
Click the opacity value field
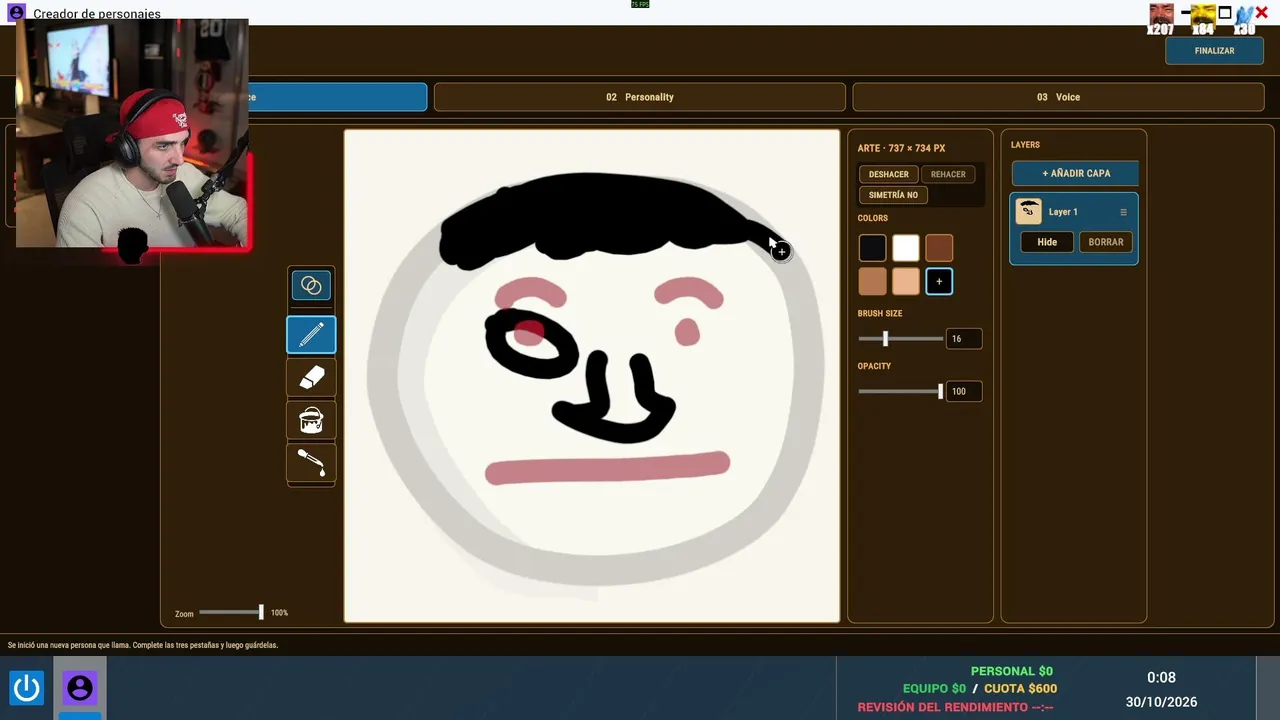[x=964, y=391]
